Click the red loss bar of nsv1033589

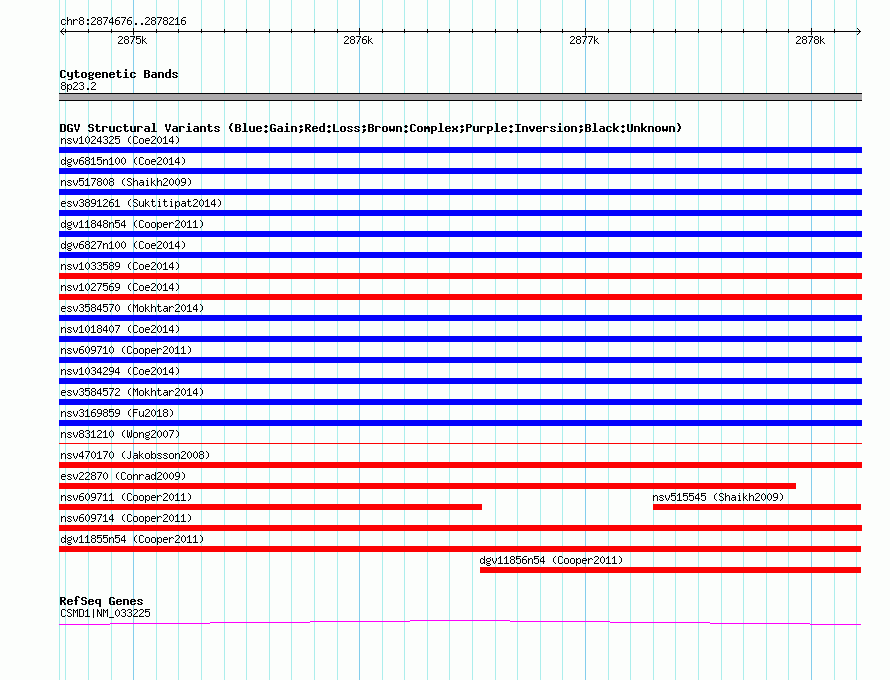point(460,276)
